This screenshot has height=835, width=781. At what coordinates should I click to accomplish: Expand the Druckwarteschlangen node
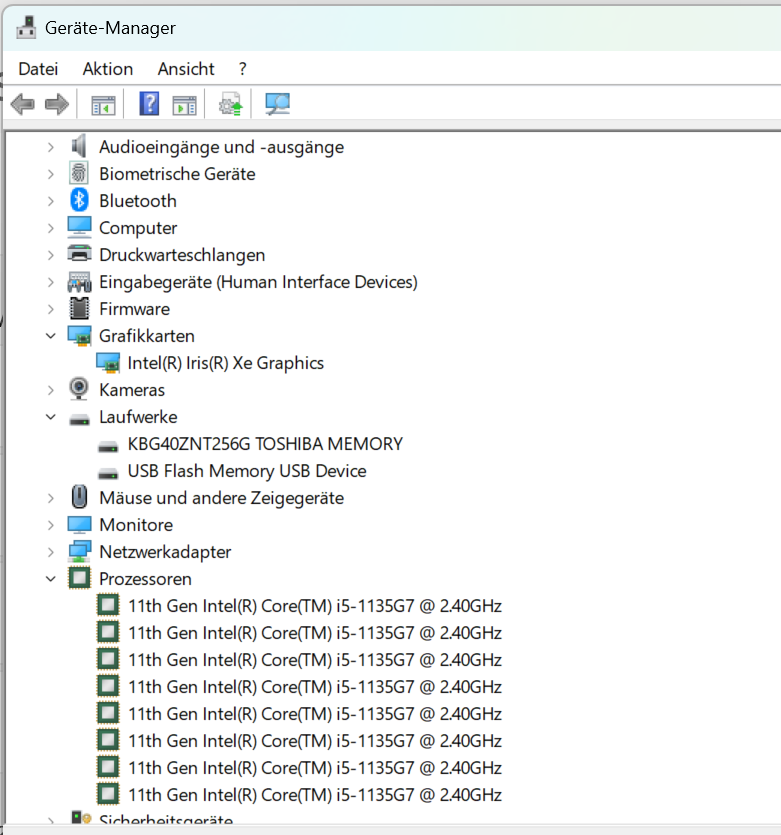click(51, 255)
